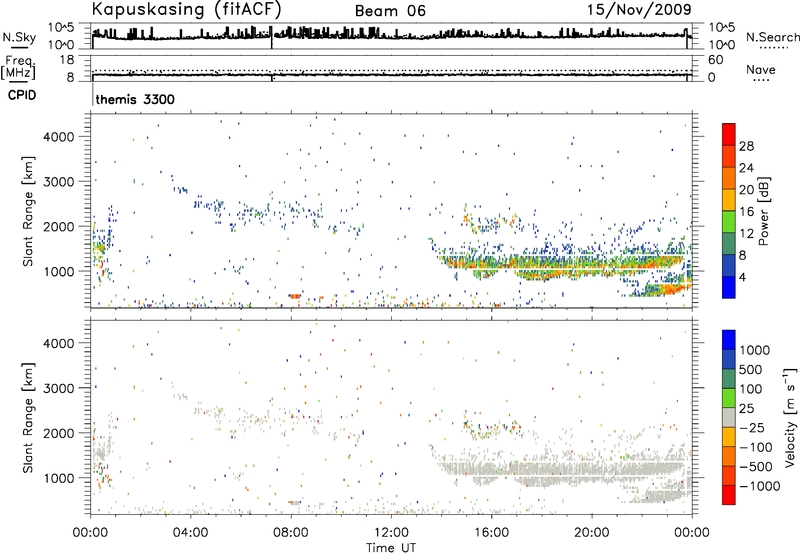
Task: Pick red bottom segment of velocity colorbar
Action: 729,495
